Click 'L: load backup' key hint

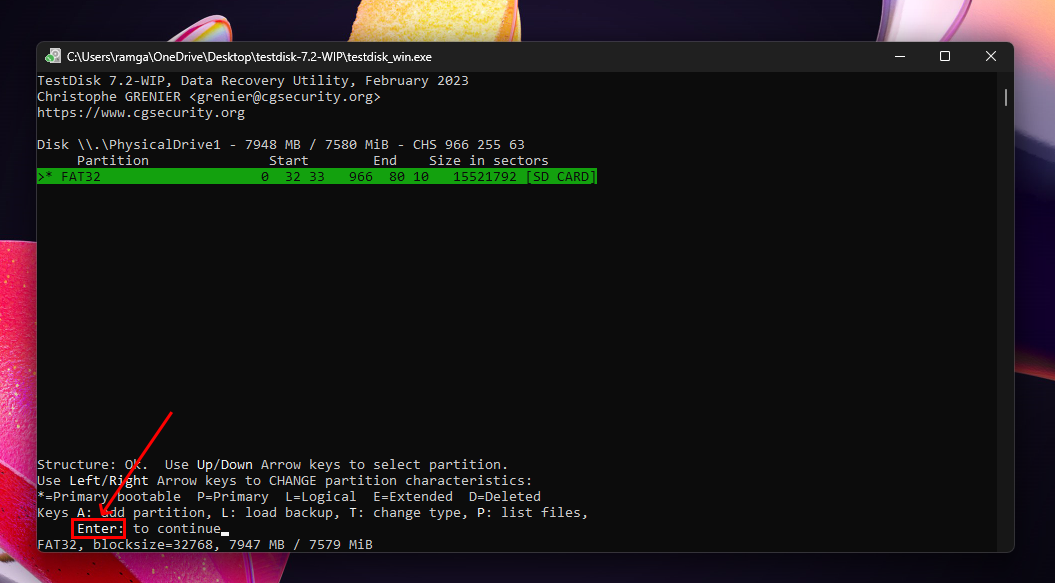pyautogui.click(x=277, y=512)
